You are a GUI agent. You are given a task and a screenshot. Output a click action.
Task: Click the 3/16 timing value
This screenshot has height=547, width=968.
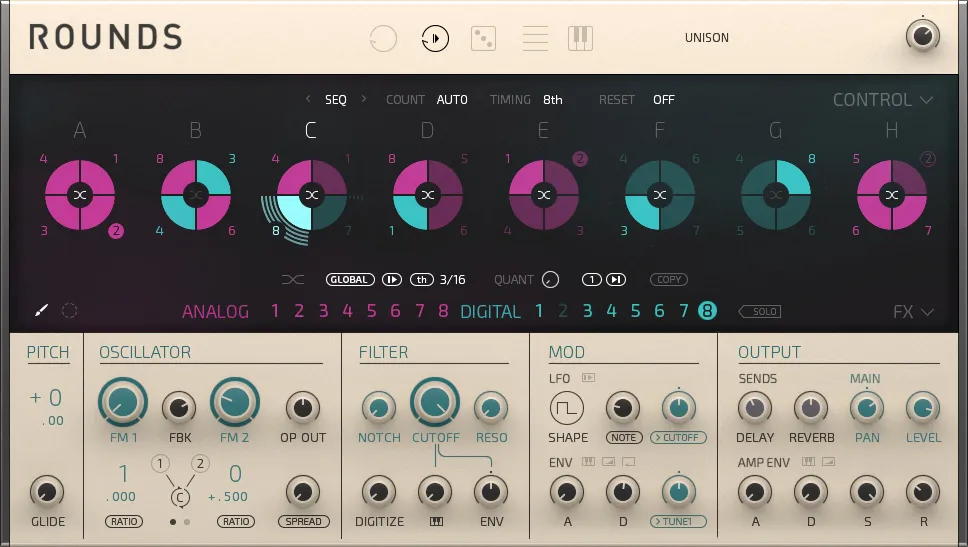(453, 280)
